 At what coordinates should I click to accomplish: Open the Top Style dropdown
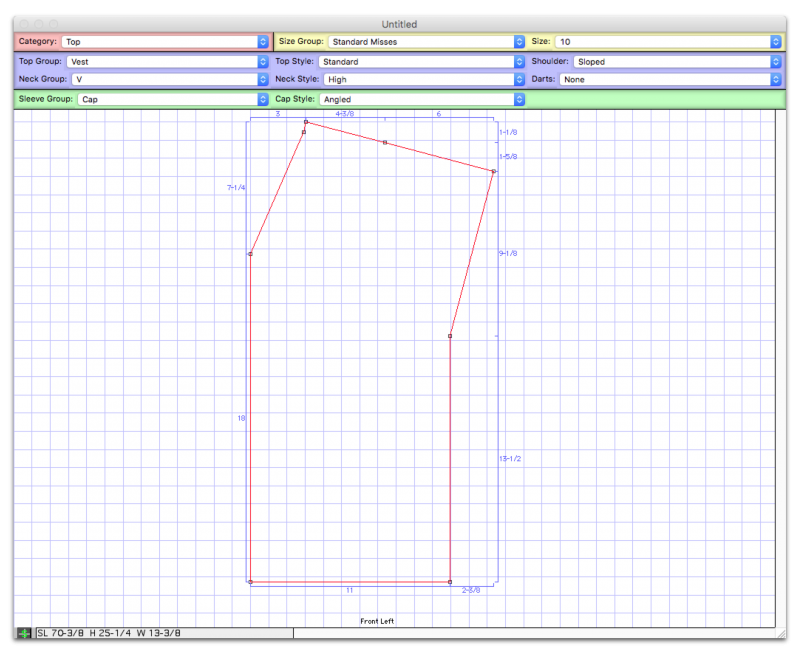coord(421,61)
